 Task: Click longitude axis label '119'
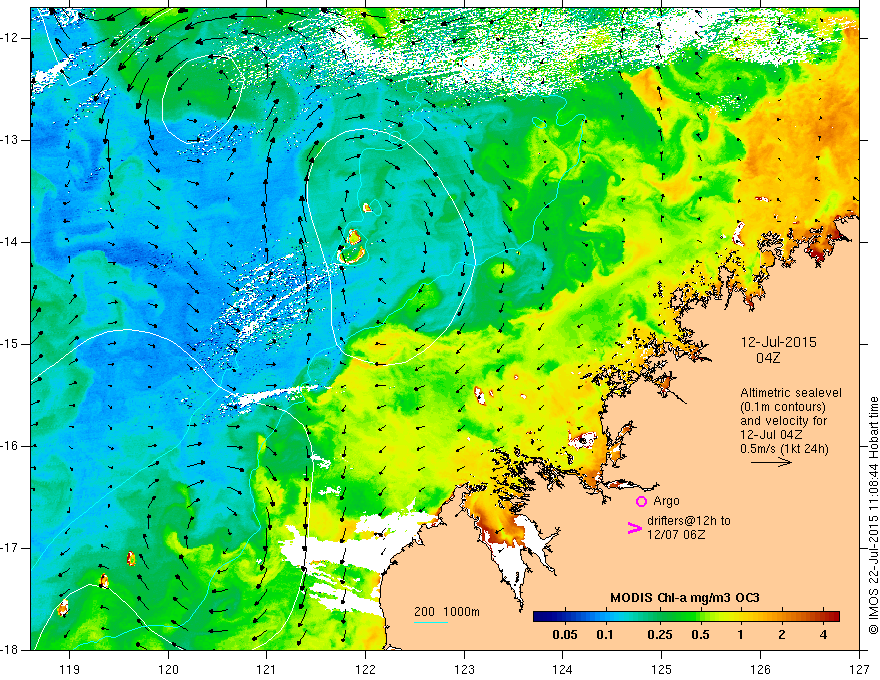coord(70,669)
